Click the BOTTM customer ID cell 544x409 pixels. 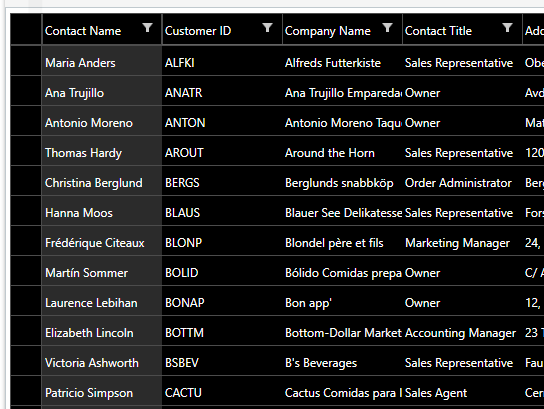point(222,331)
